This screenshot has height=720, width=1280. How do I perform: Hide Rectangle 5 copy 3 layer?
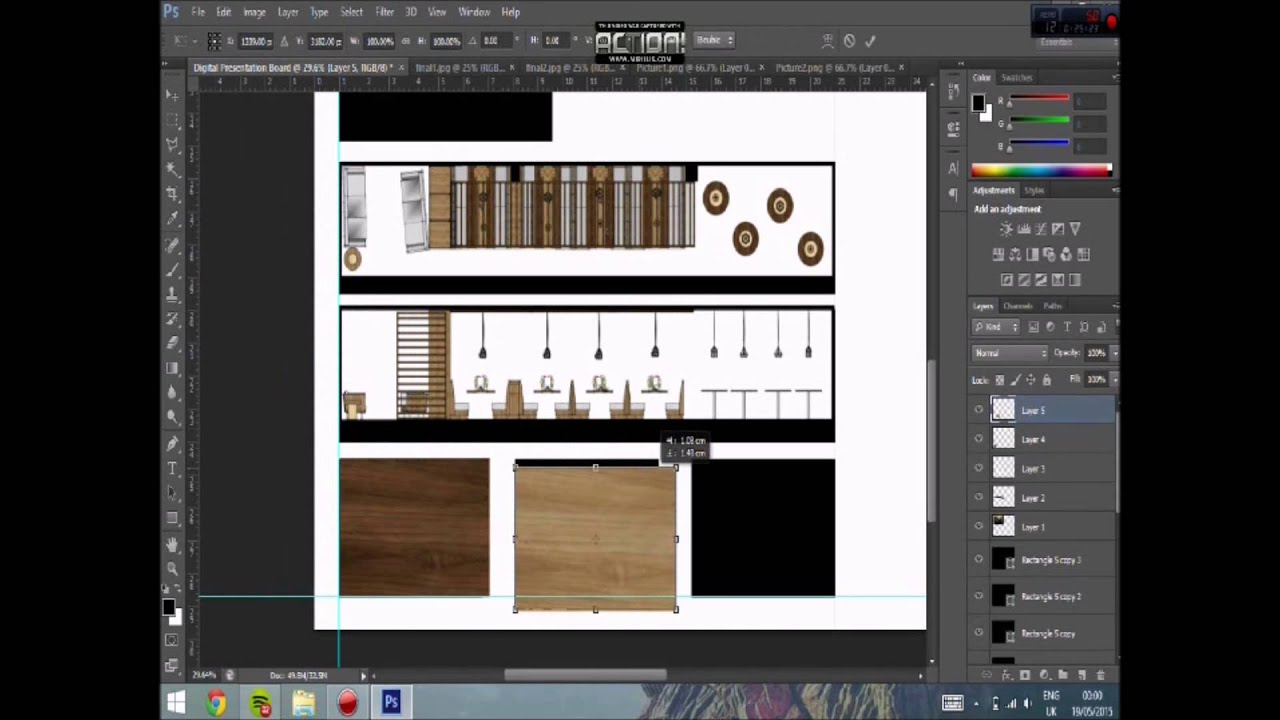[x=979, y=560]
